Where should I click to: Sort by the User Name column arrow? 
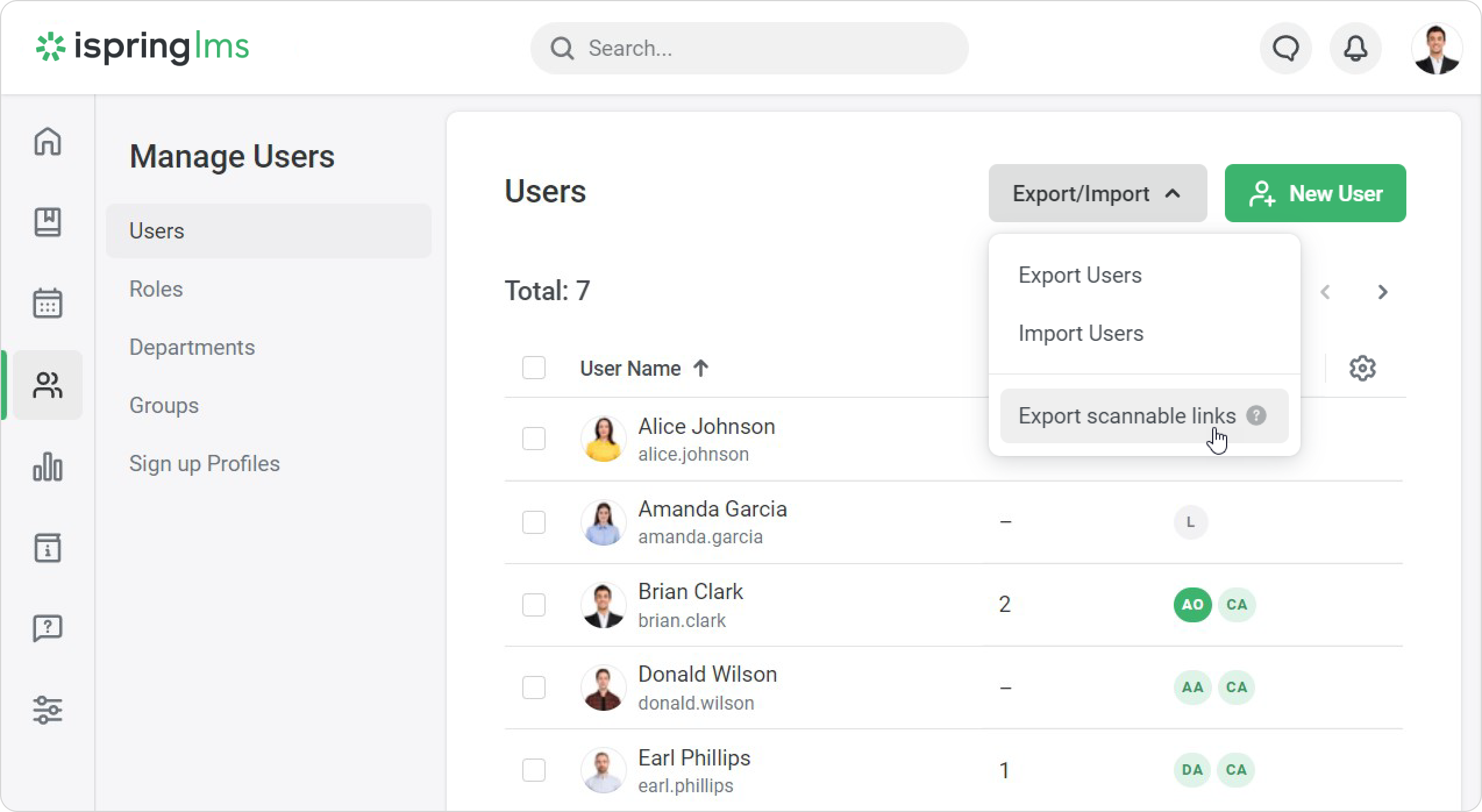(x=701, y=368)
